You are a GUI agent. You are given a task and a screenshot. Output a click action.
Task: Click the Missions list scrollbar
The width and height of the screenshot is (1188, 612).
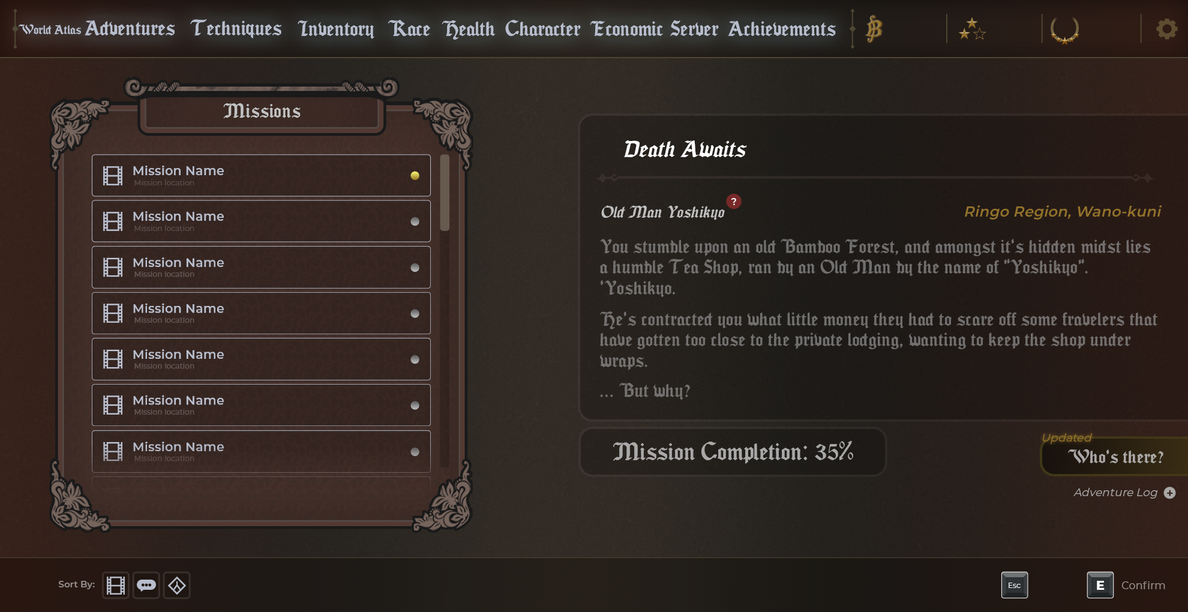(x=445, y=193)
